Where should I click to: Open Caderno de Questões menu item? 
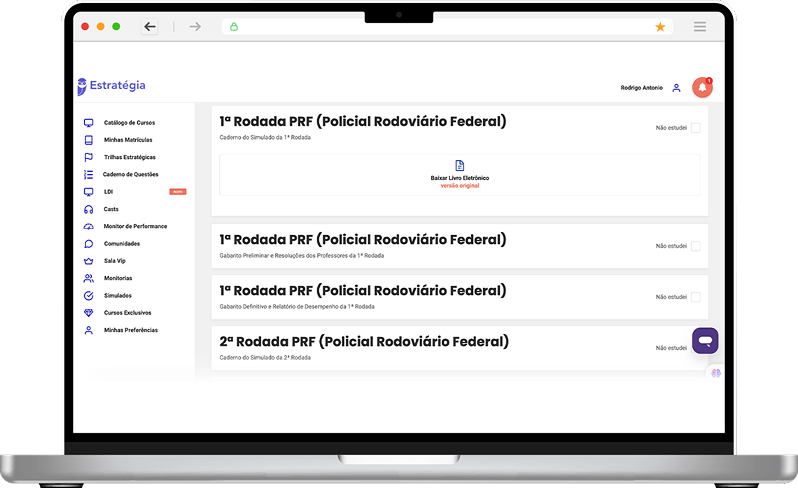[130, 174]
